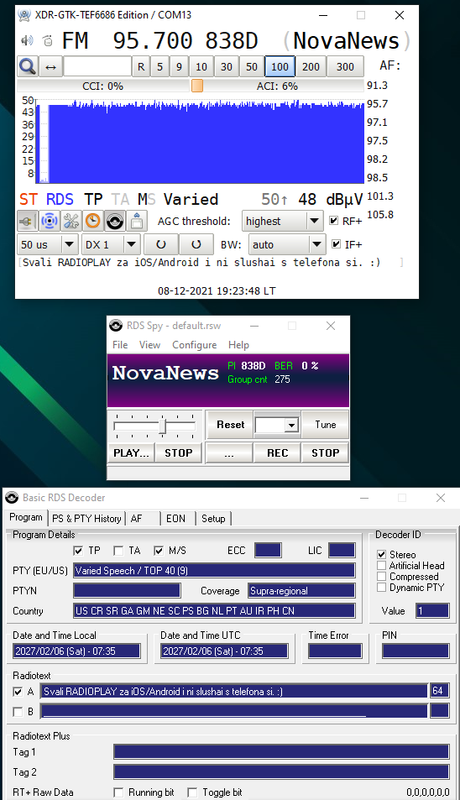460x800 pixels.
Task: Click the R frequency step button
Action: pyautogui.click(x=141, y=67)
